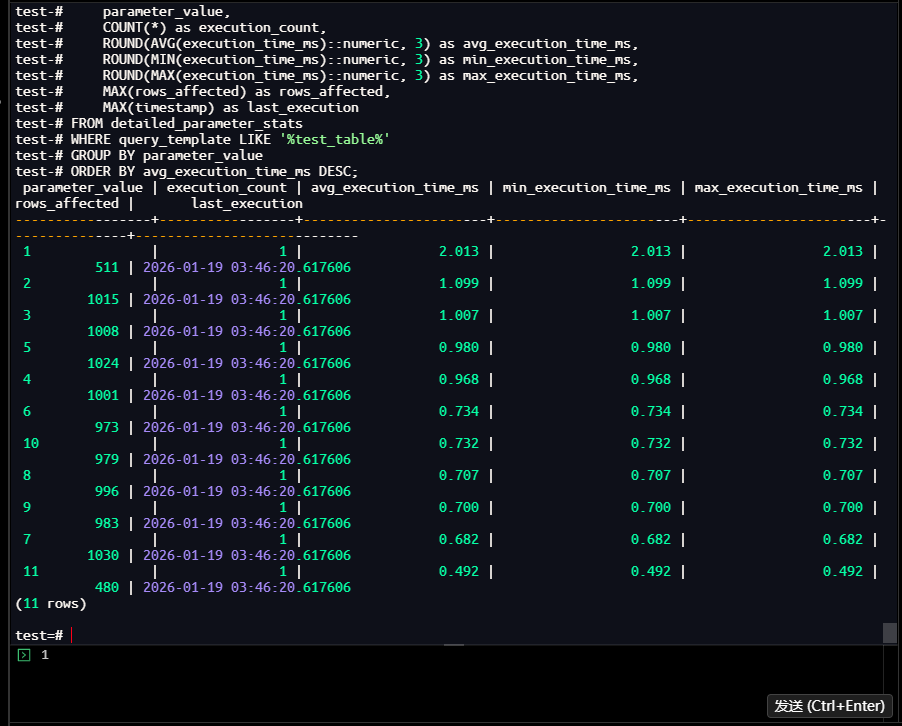The height and width of the screenshot is (726, 902).
Task: Click min value 0.732 for parameter 10
Action: point(651,444)
